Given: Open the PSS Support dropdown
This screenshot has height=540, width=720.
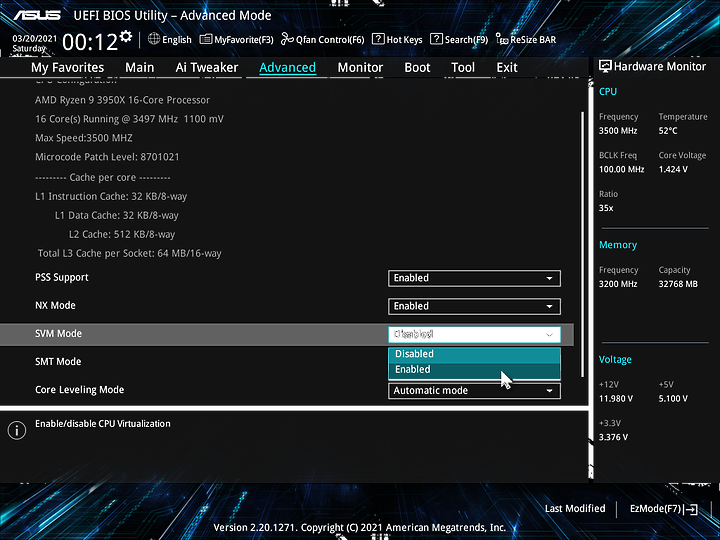Looking at the screenshot, I should (x=474, y=278).
